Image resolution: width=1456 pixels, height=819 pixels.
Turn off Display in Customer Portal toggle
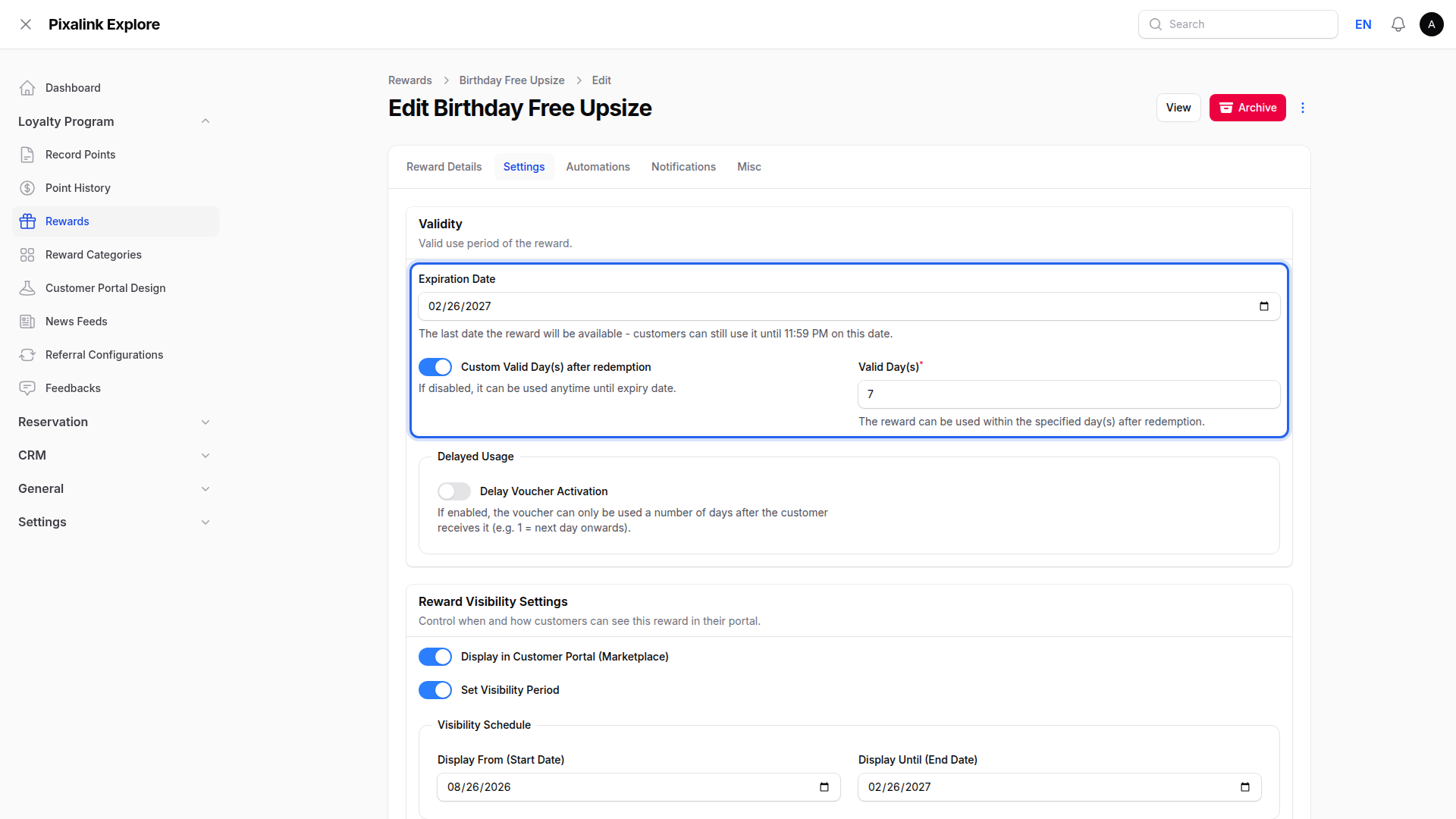point(435,657)
